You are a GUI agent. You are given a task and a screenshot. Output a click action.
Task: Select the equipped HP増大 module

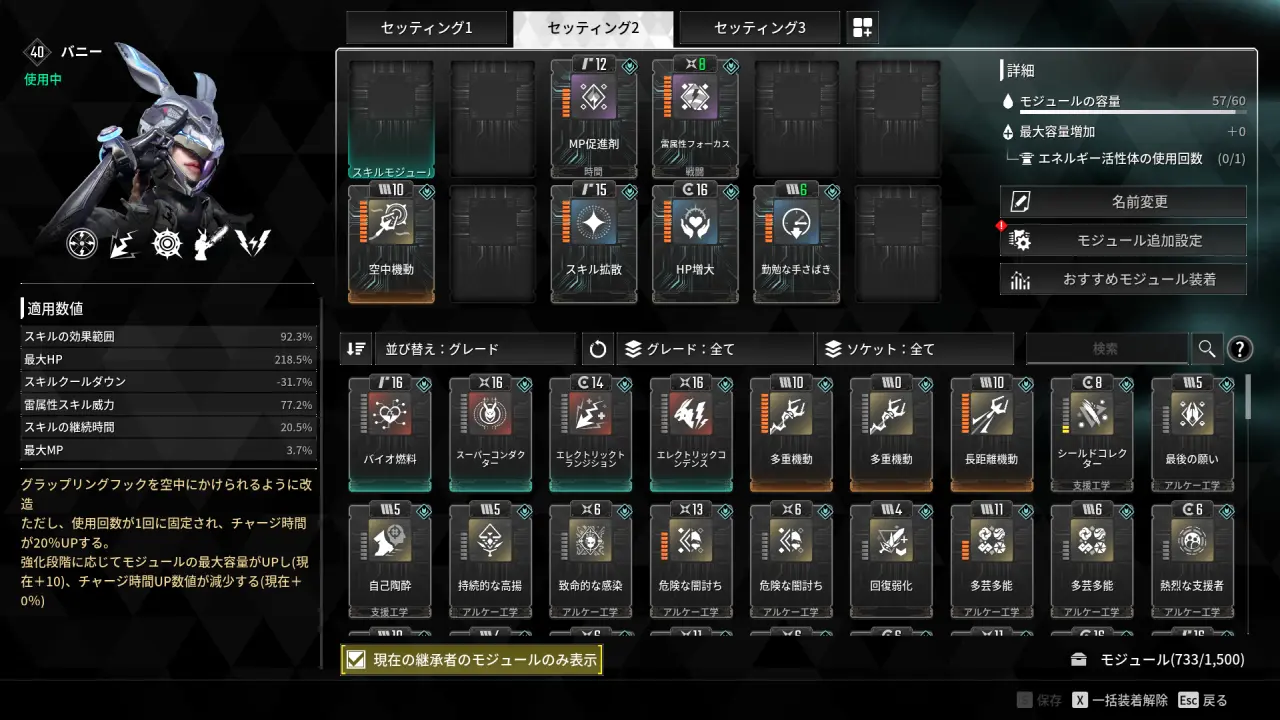tap(695, 243)
